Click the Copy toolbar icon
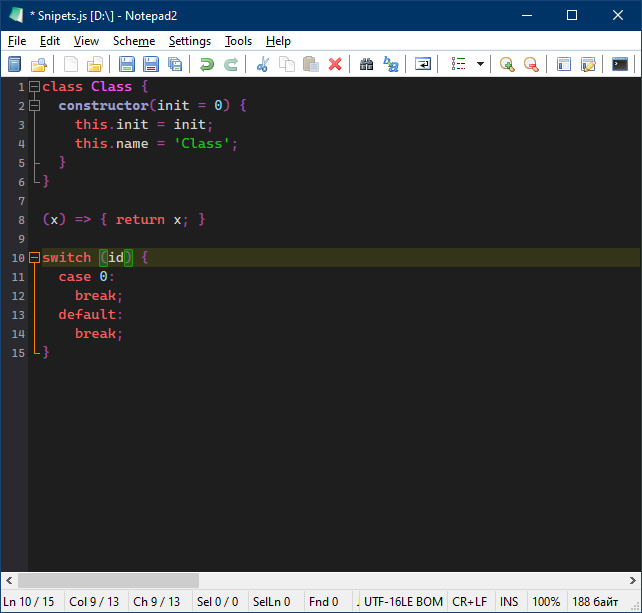The image size is (642, 613). [287, 64]
